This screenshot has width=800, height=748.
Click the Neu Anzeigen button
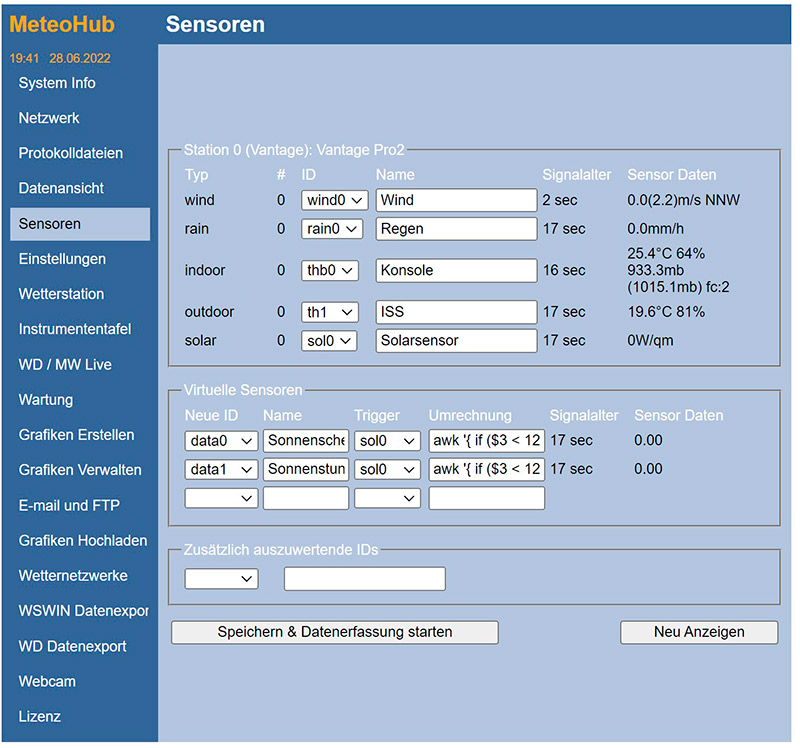point(699,633)
